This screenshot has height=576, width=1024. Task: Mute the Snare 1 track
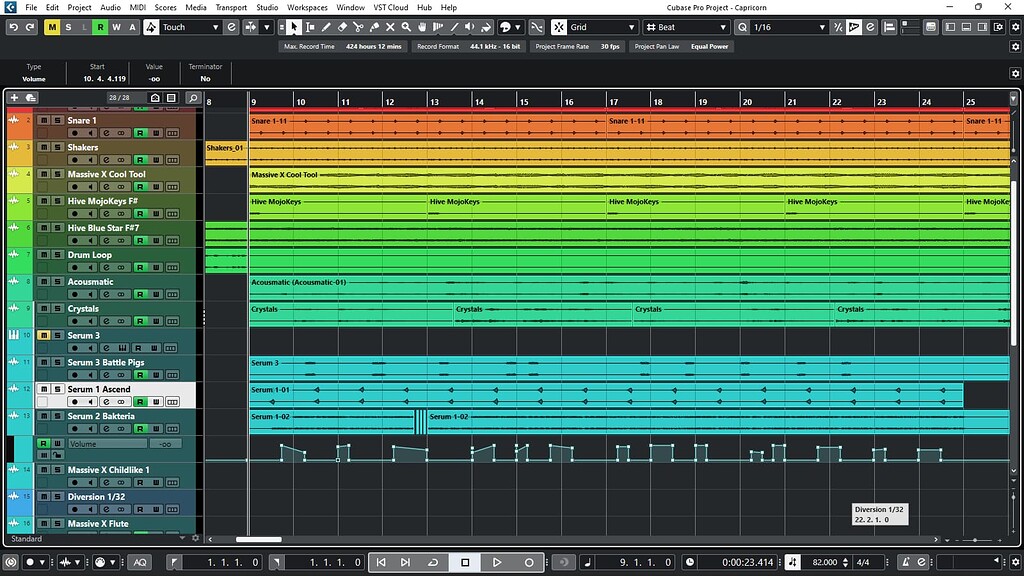(43, 121)
